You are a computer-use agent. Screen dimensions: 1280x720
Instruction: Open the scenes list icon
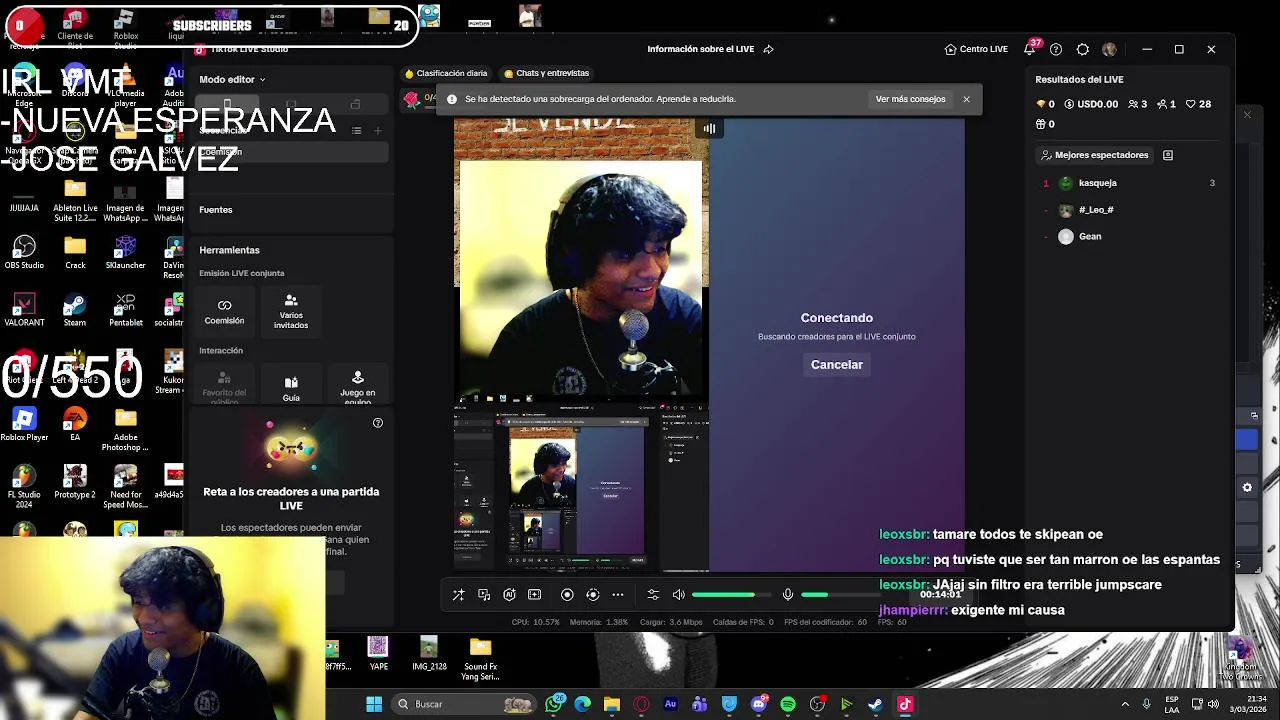tap(356, 130)
